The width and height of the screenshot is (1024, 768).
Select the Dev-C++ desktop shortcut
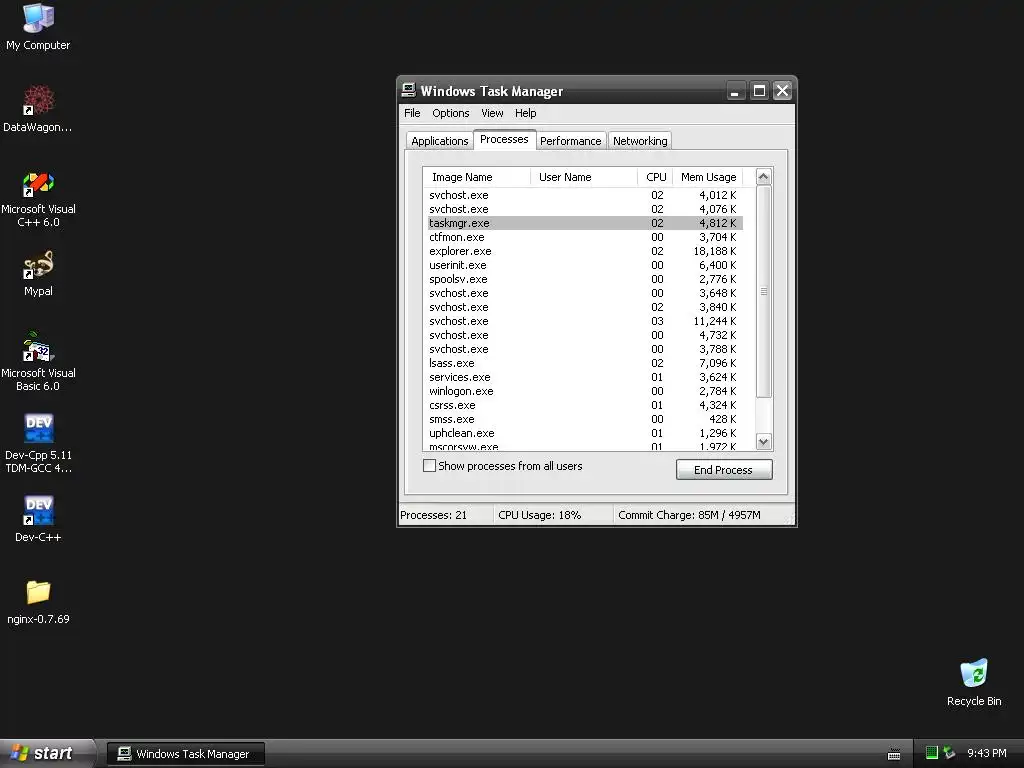coord(38,519)
